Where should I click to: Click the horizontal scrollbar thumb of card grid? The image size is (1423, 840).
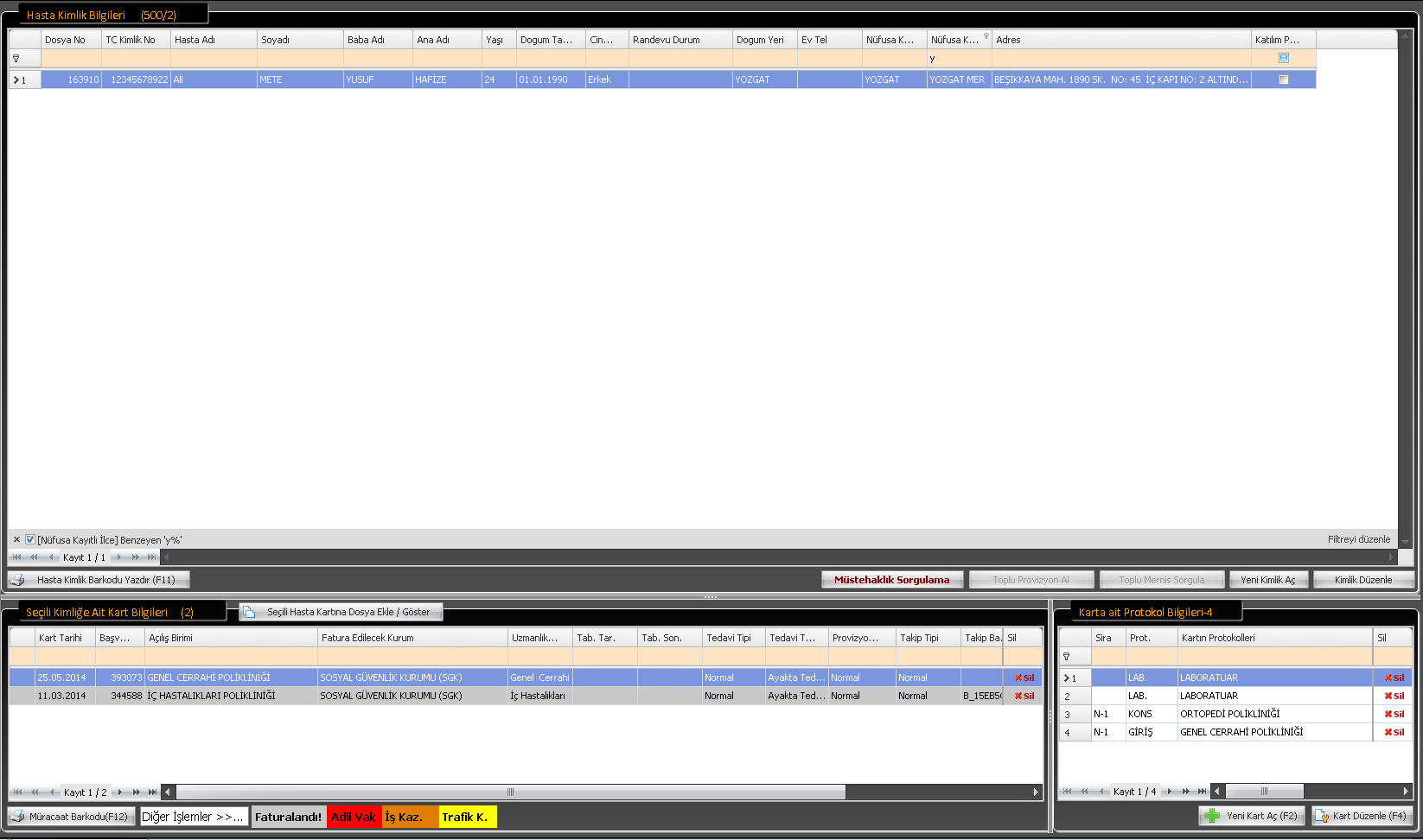pyautogui.click(x=511, y=792)
